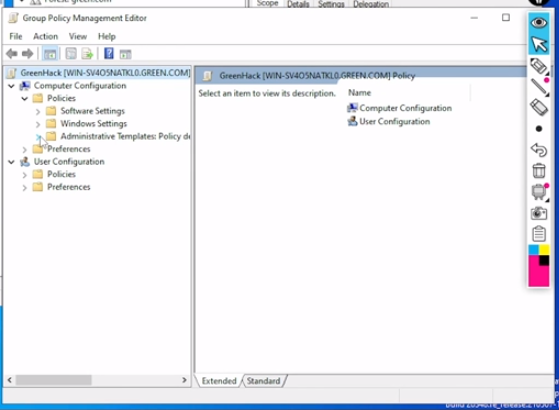Open the Delegation tab in background window
This screenshot has height=410, width=559.
coord(371,4)
